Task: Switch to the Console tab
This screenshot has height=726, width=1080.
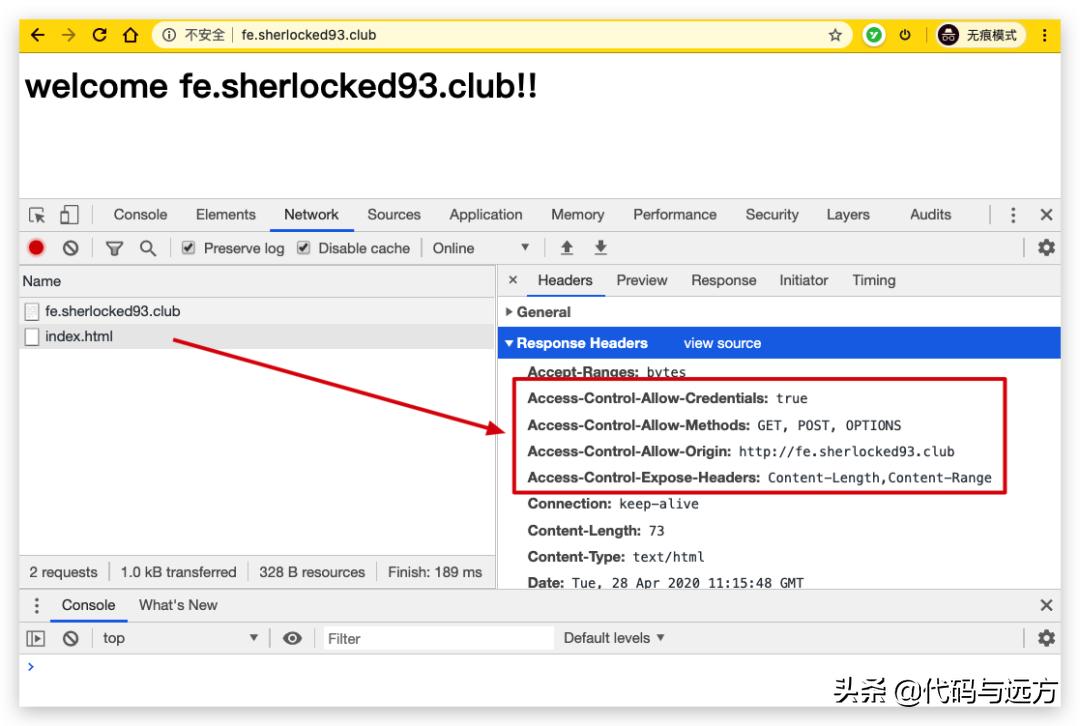Action: (141, 215)
